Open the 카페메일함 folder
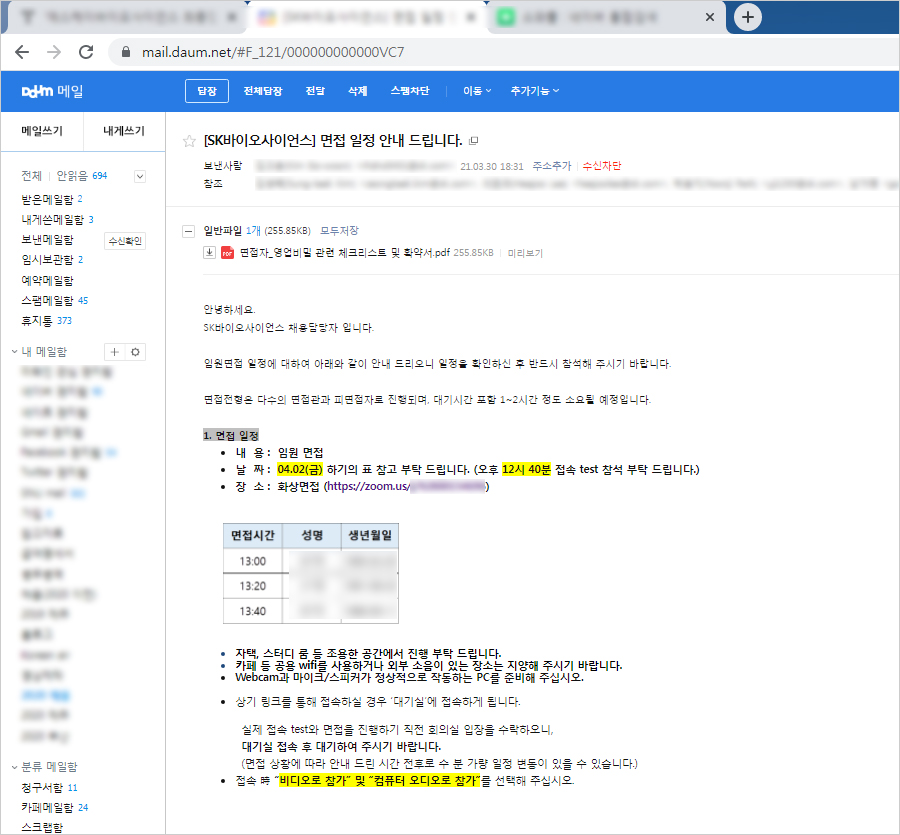900x835 pixels. click(55, 807)
